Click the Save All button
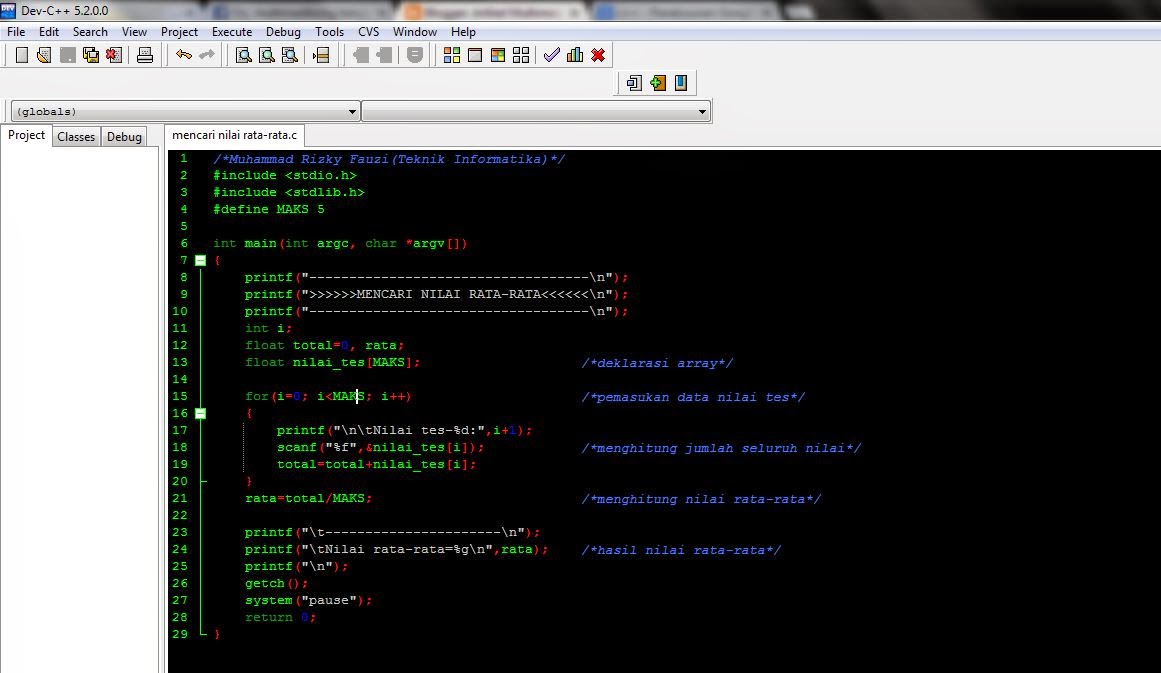Viewport: 1161px width, 673px height. click(x=91, y=55)
